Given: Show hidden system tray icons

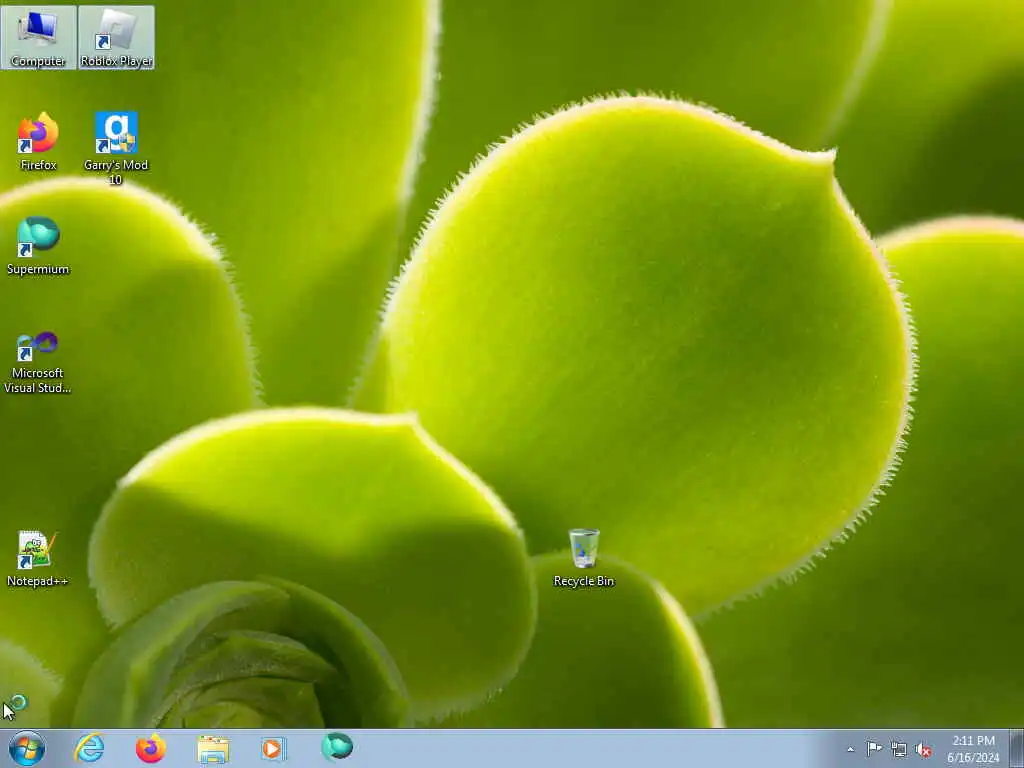Looking at the screenshot, I should 850,750.
